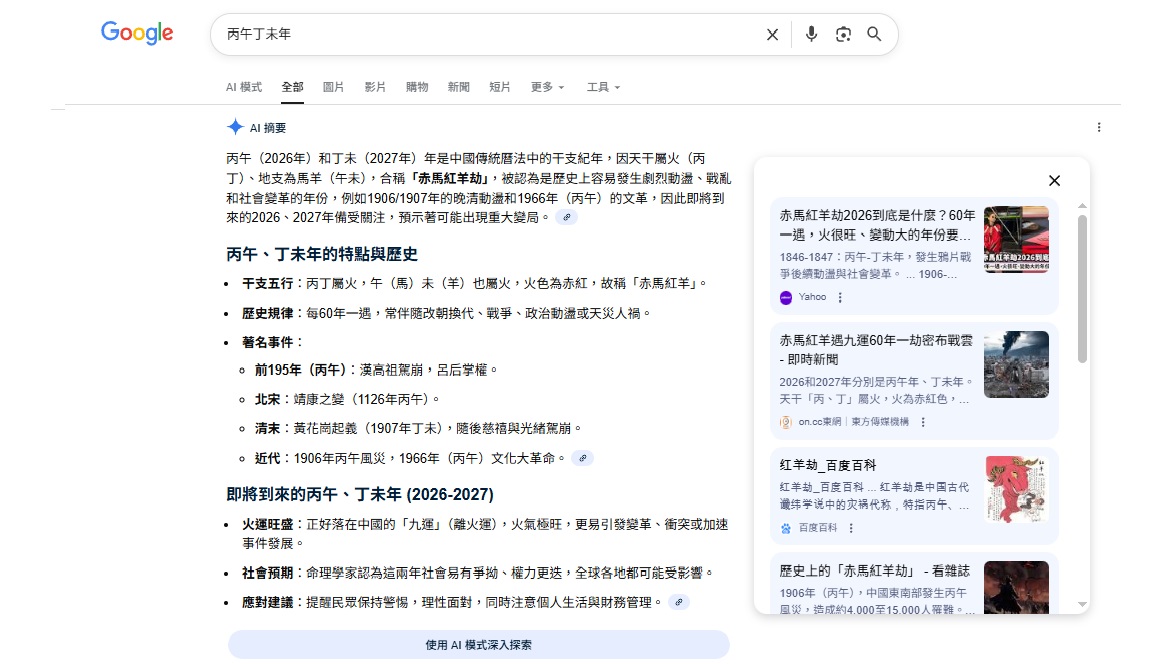Close the sources side panel

(1054, 181)
